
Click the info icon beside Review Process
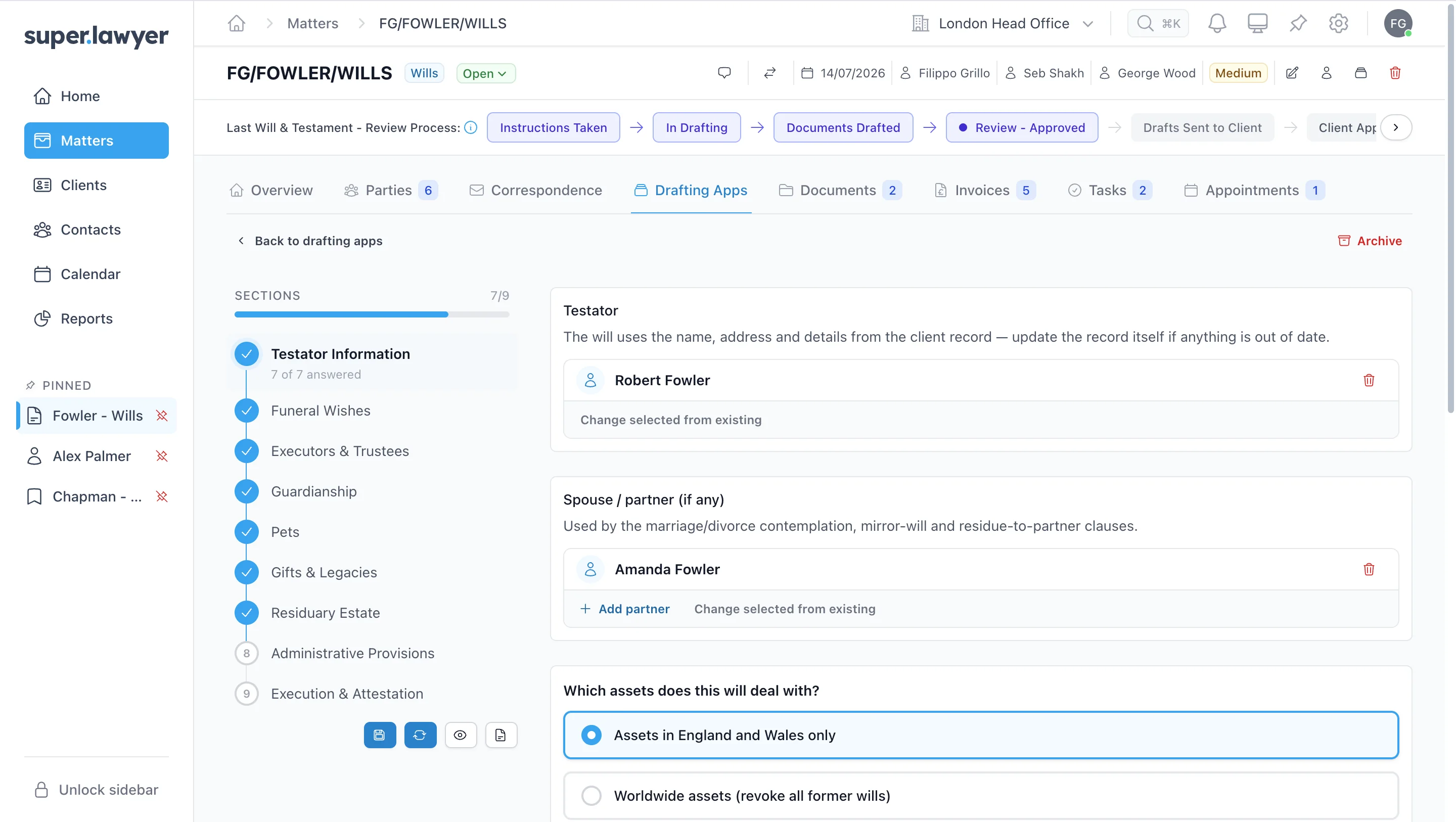click(x=470, y=128)
